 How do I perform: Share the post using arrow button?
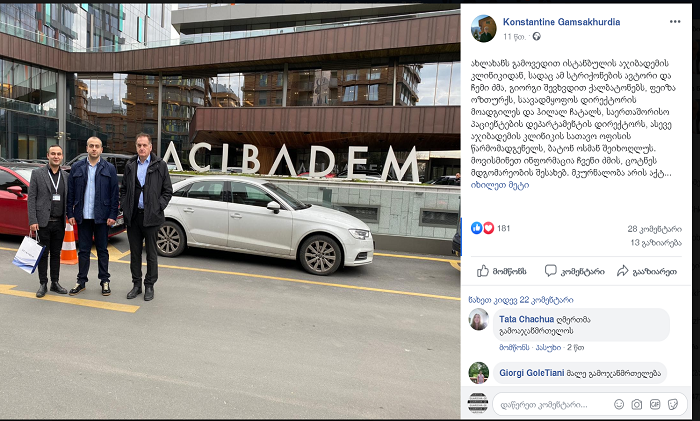click(x=646, y=271)
